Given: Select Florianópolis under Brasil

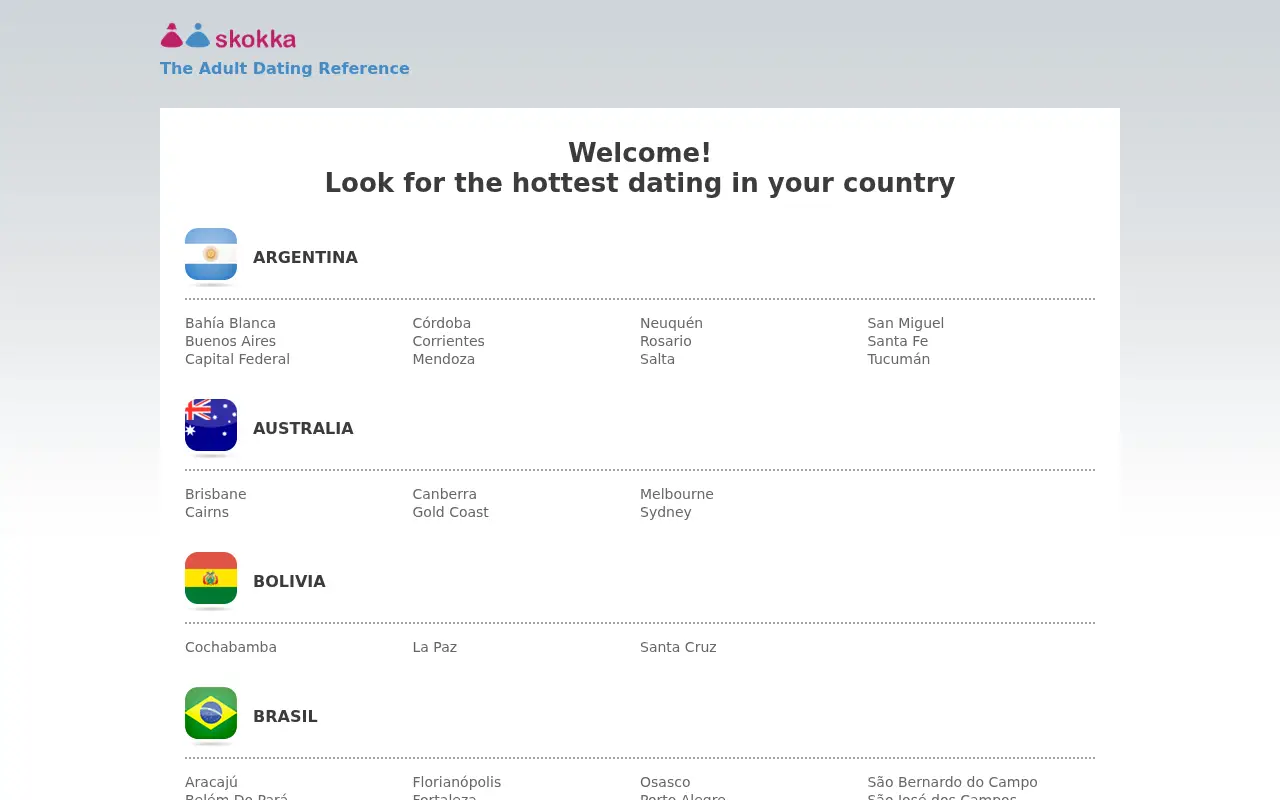Looking at the screenshot, I should 456,782.
